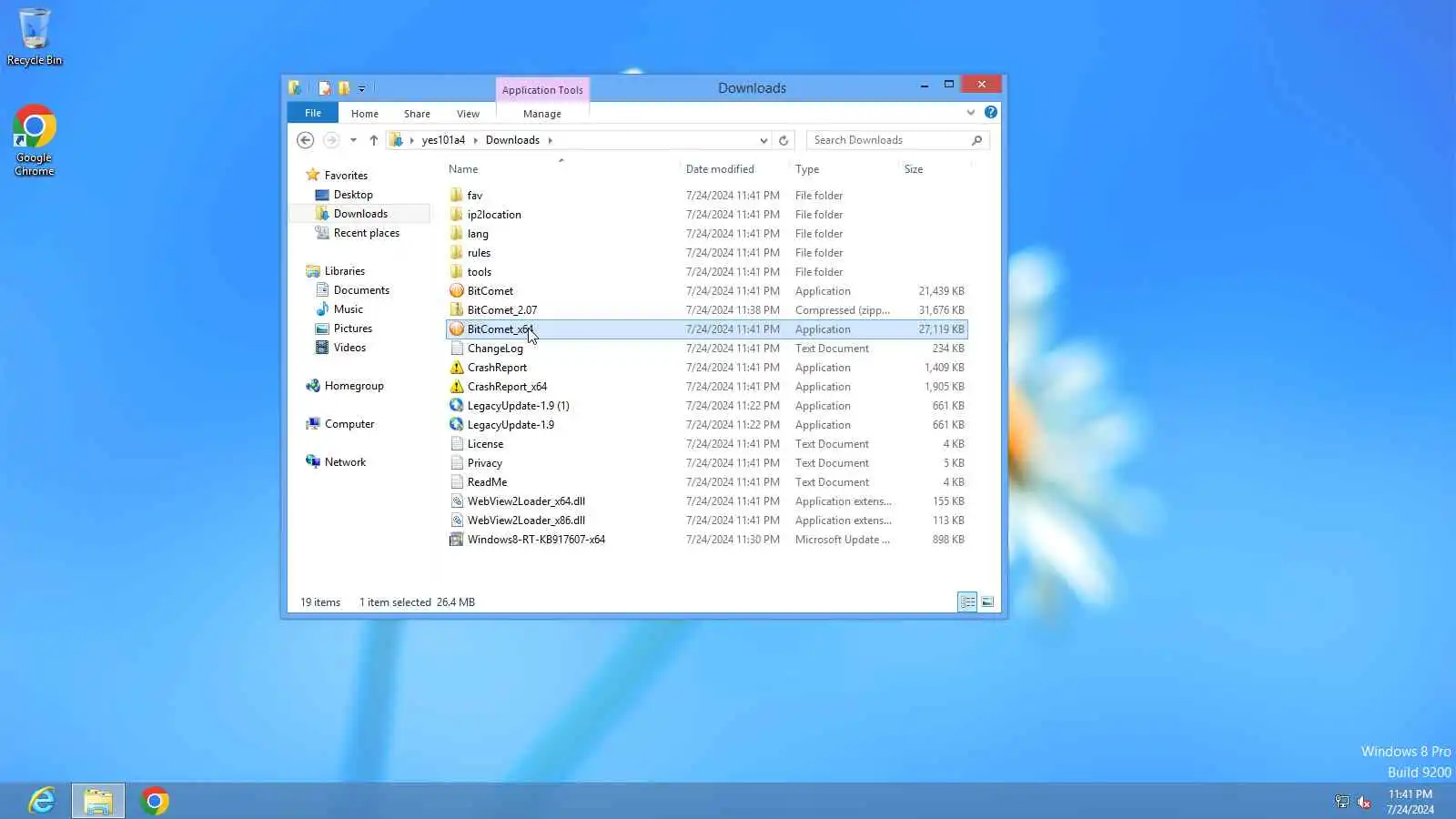The height and width of the screenshot is (819, 1456).
Task: Open the Recycle Bin desktop icon
Action: (x=35, y=36)
